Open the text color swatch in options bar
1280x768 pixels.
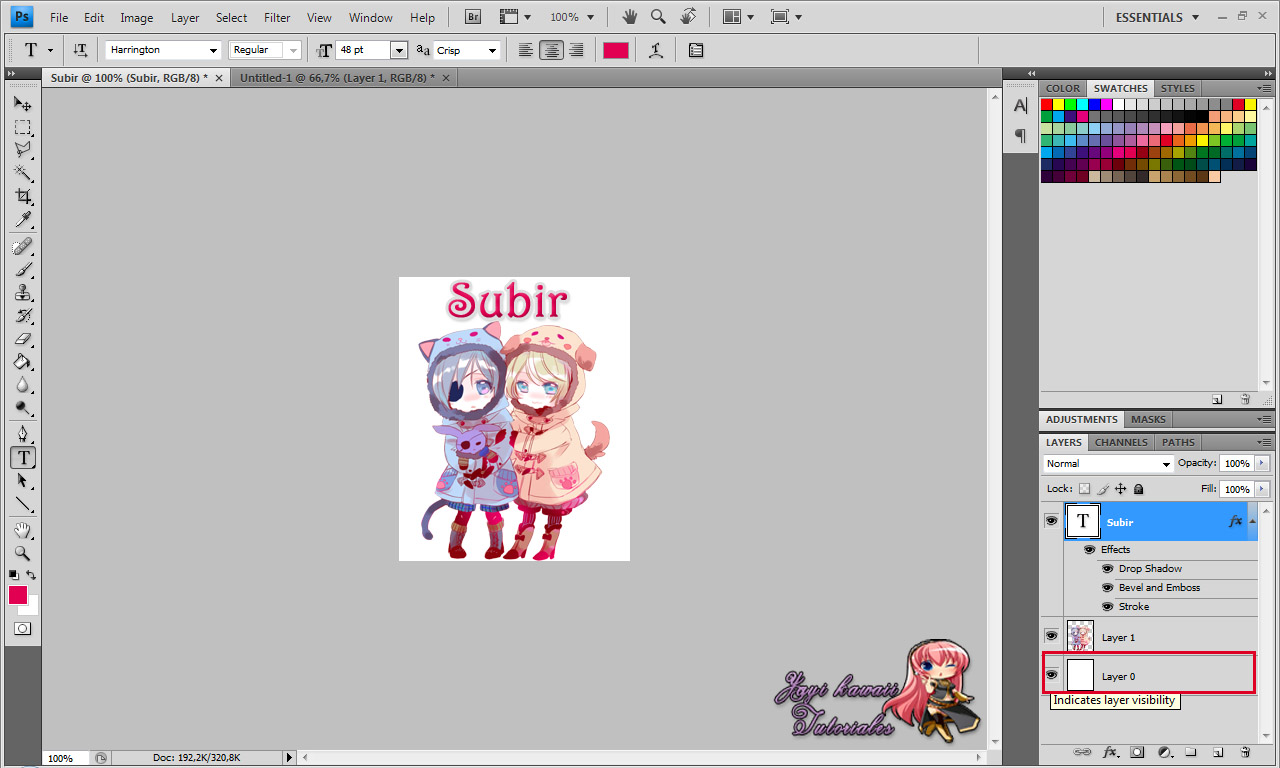616,50
